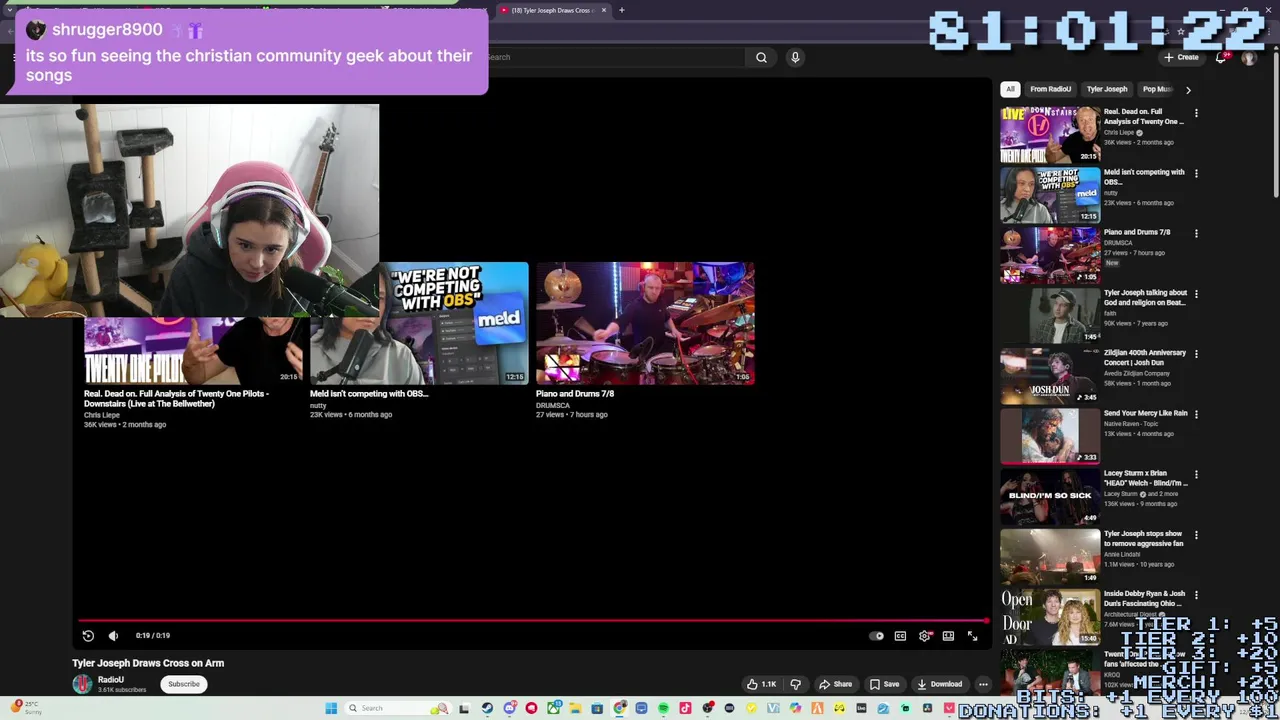The height and width of the screenshot is (720, 1280).
Task: Open options for Zildjian 400th Anniversary video
Action: tap(1196, 354)
